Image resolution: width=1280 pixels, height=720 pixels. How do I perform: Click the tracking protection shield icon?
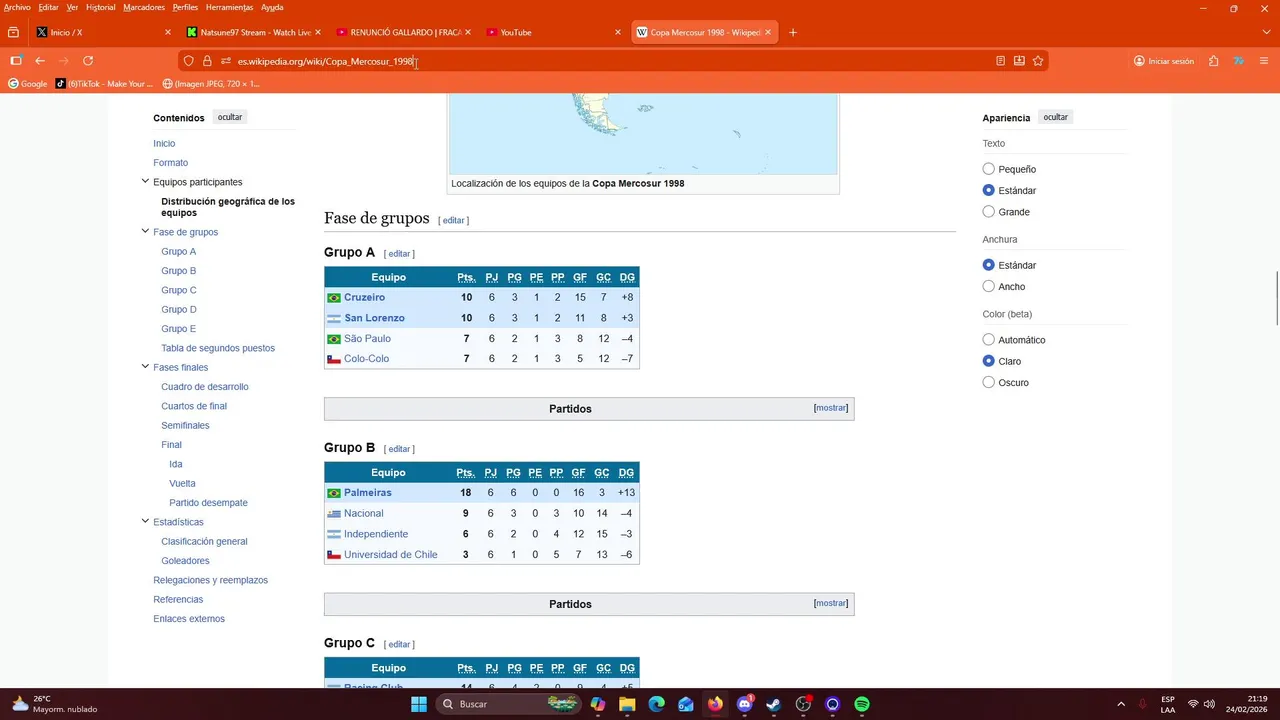click(x=188, y=61)
